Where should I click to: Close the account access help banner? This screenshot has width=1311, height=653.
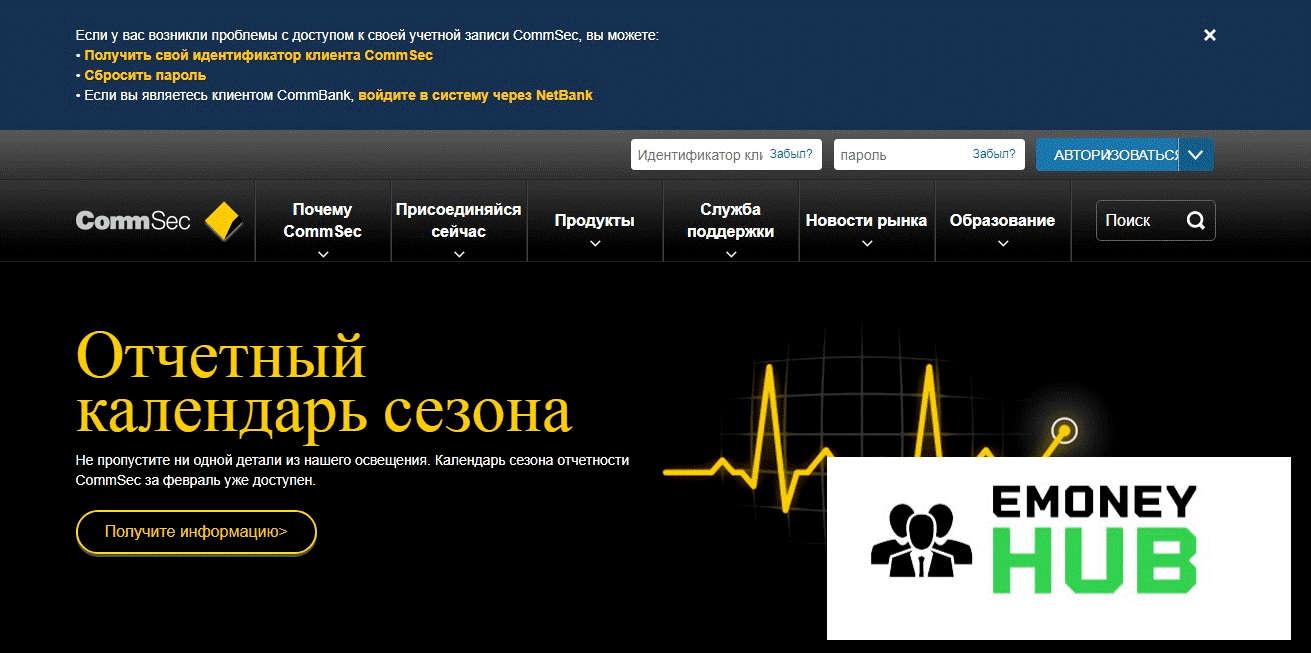coord(1209,35)
